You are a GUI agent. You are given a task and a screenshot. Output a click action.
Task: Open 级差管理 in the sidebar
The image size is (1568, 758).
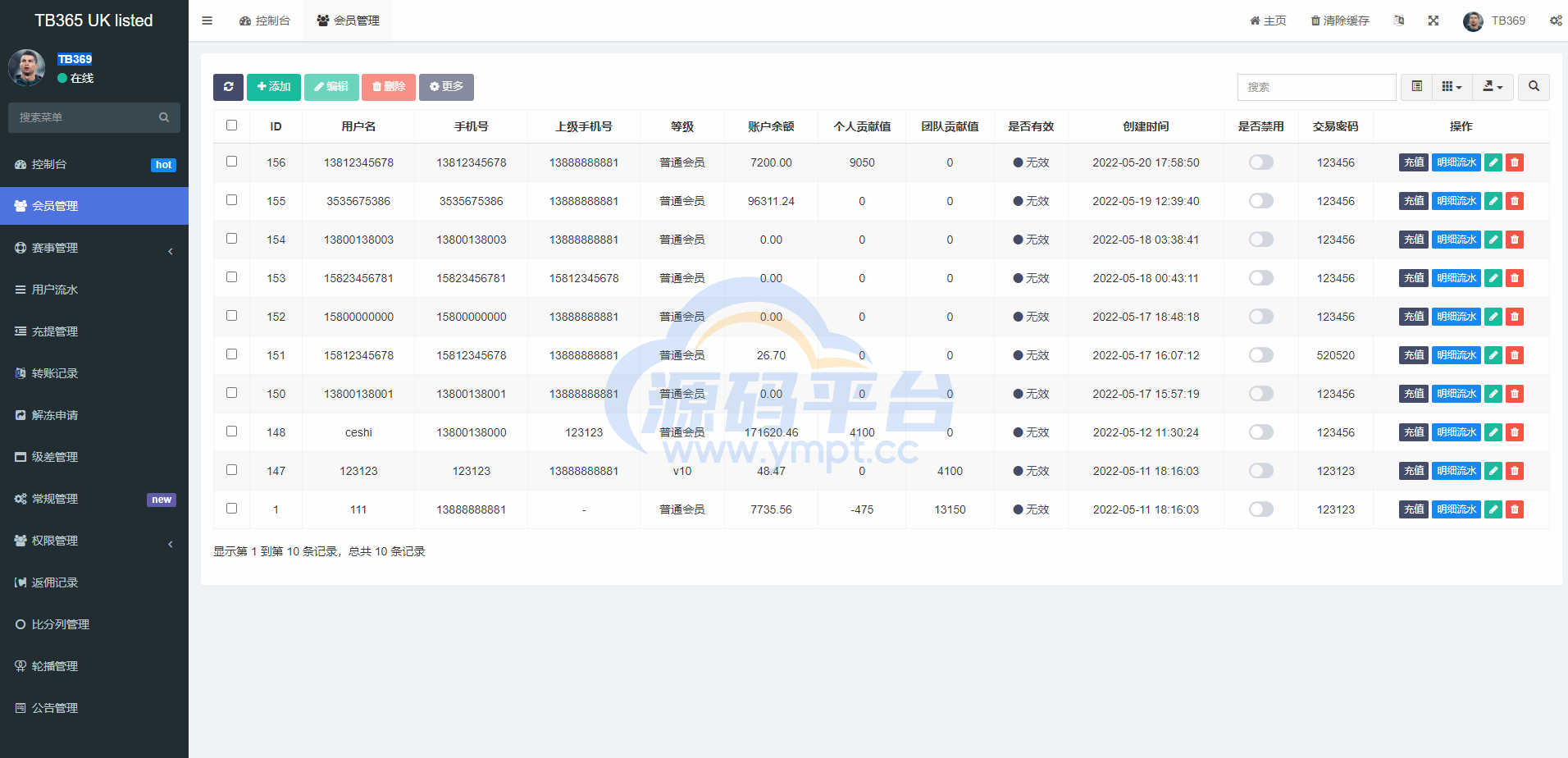94,457
